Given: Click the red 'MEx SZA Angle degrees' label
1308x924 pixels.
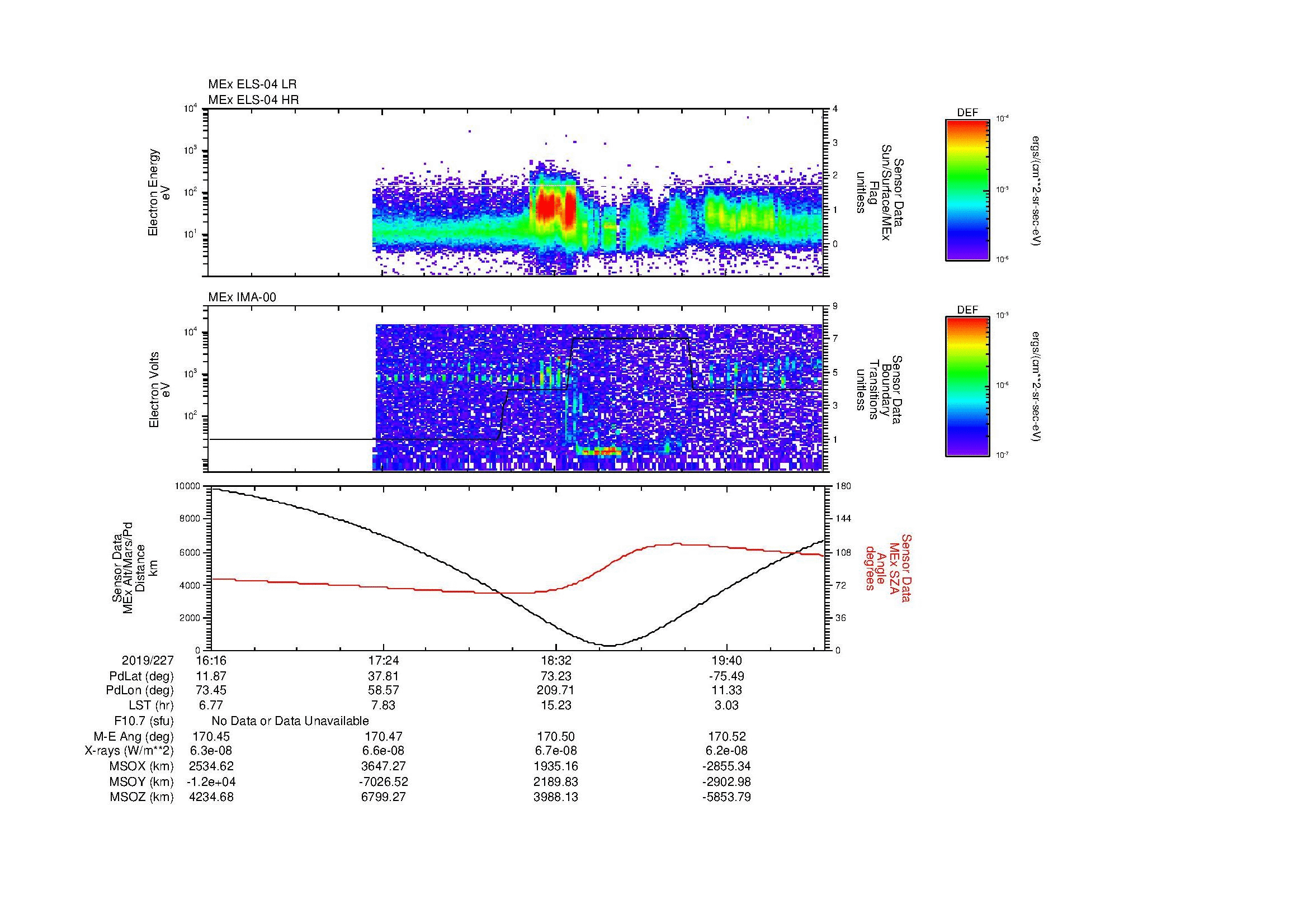Looking at the screenshot, I should point(888,567).
